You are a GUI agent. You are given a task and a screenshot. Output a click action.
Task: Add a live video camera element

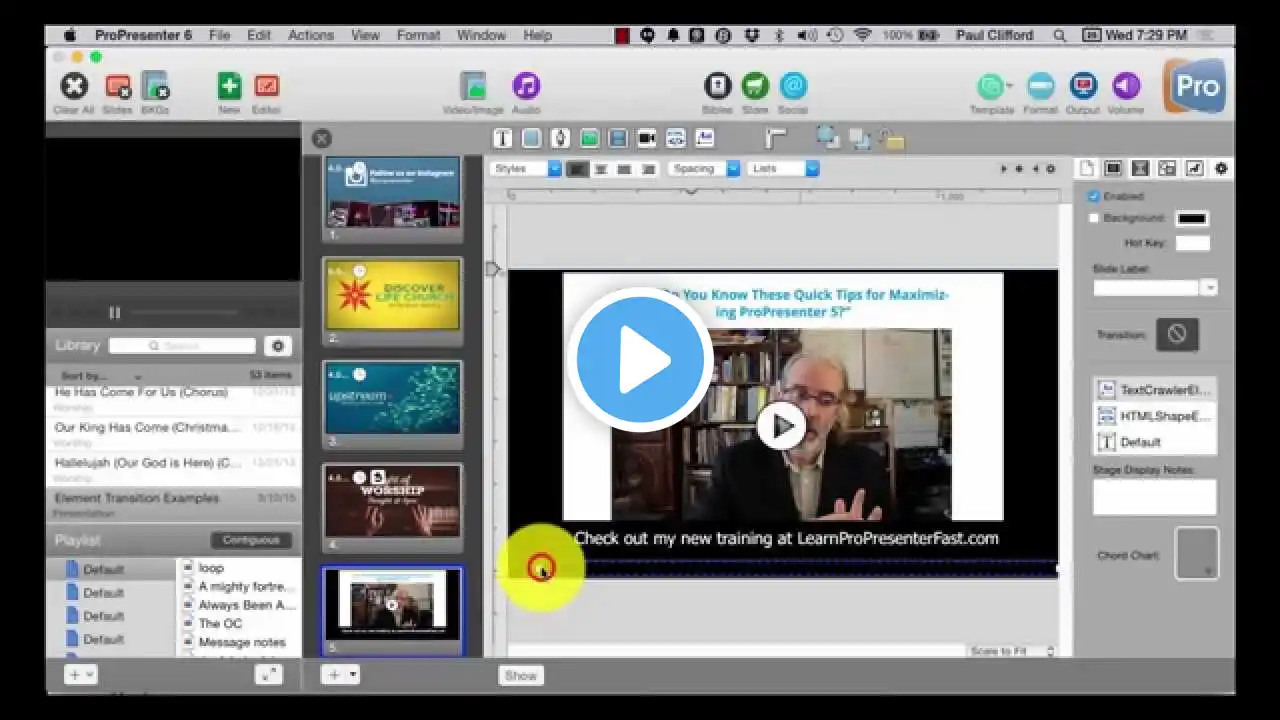647,139
